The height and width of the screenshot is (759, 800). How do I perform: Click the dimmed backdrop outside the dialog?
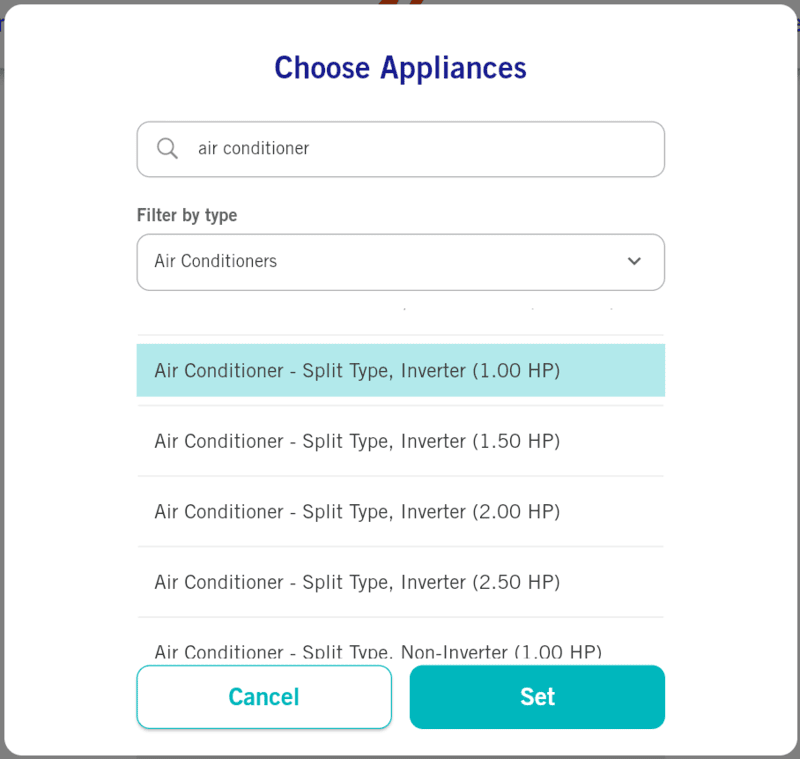pyautogui.click(x=3, y=400)
